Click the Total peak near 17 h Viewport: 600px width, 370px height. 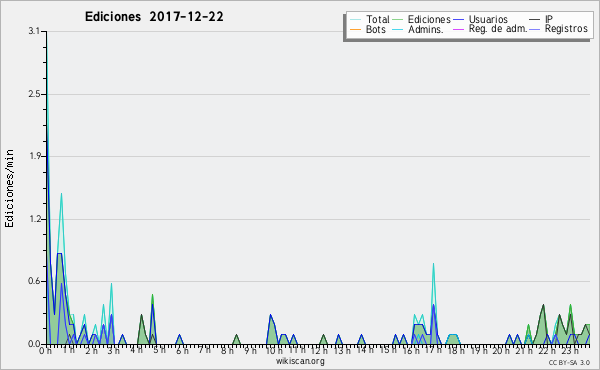pos(433,264)
